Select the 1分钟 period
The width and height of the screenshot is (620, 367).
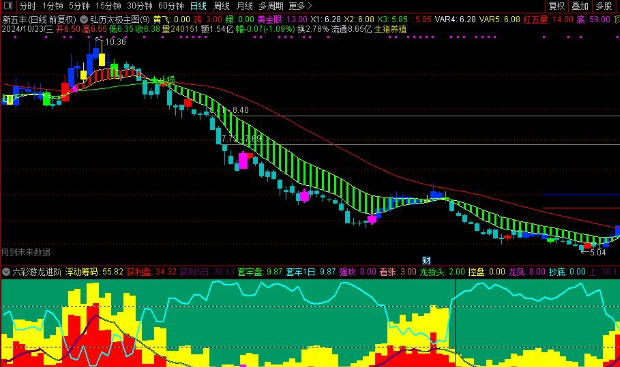pyautogui.click(x=53, y=6)
